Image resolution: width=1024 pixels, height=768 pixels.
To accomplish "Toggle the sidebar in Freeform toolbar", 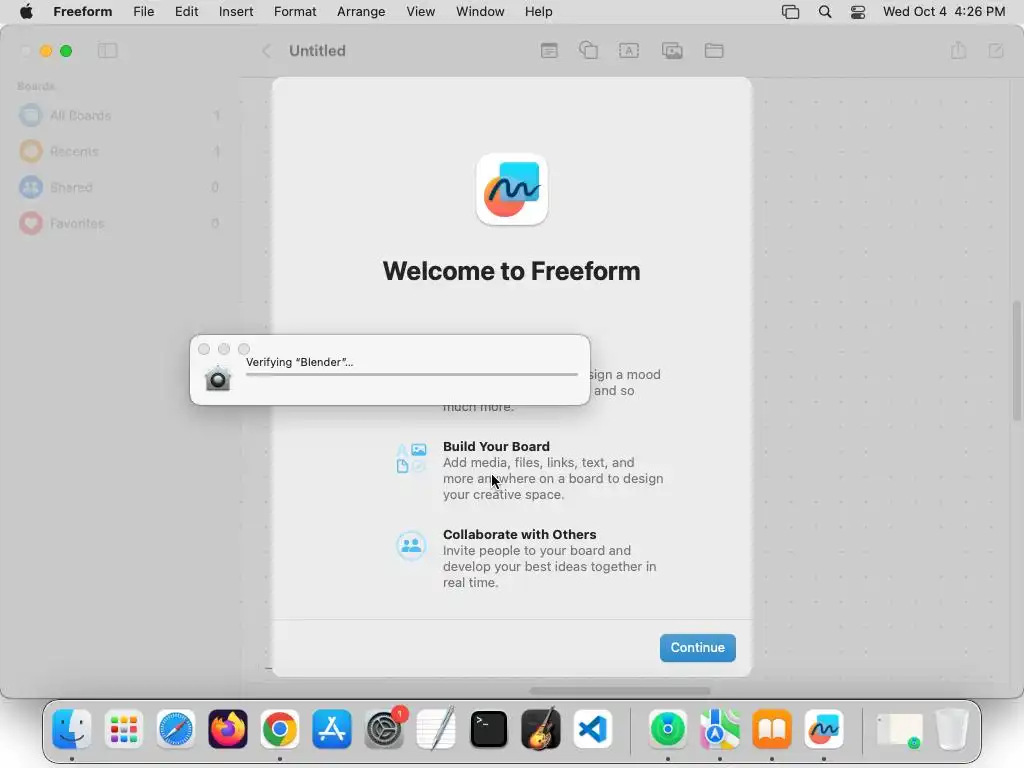I will 107,51.
